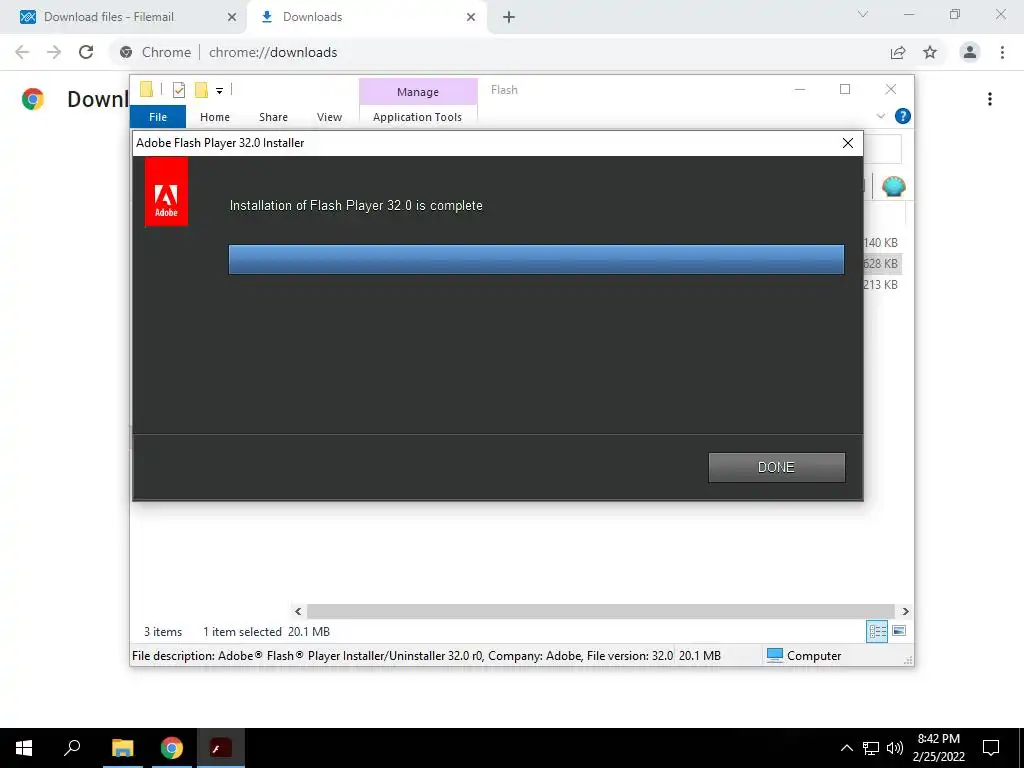This screenshot has height=768, width=1024.
Task: Click the seashell icon in Explorer
Action: click(893, 187)
